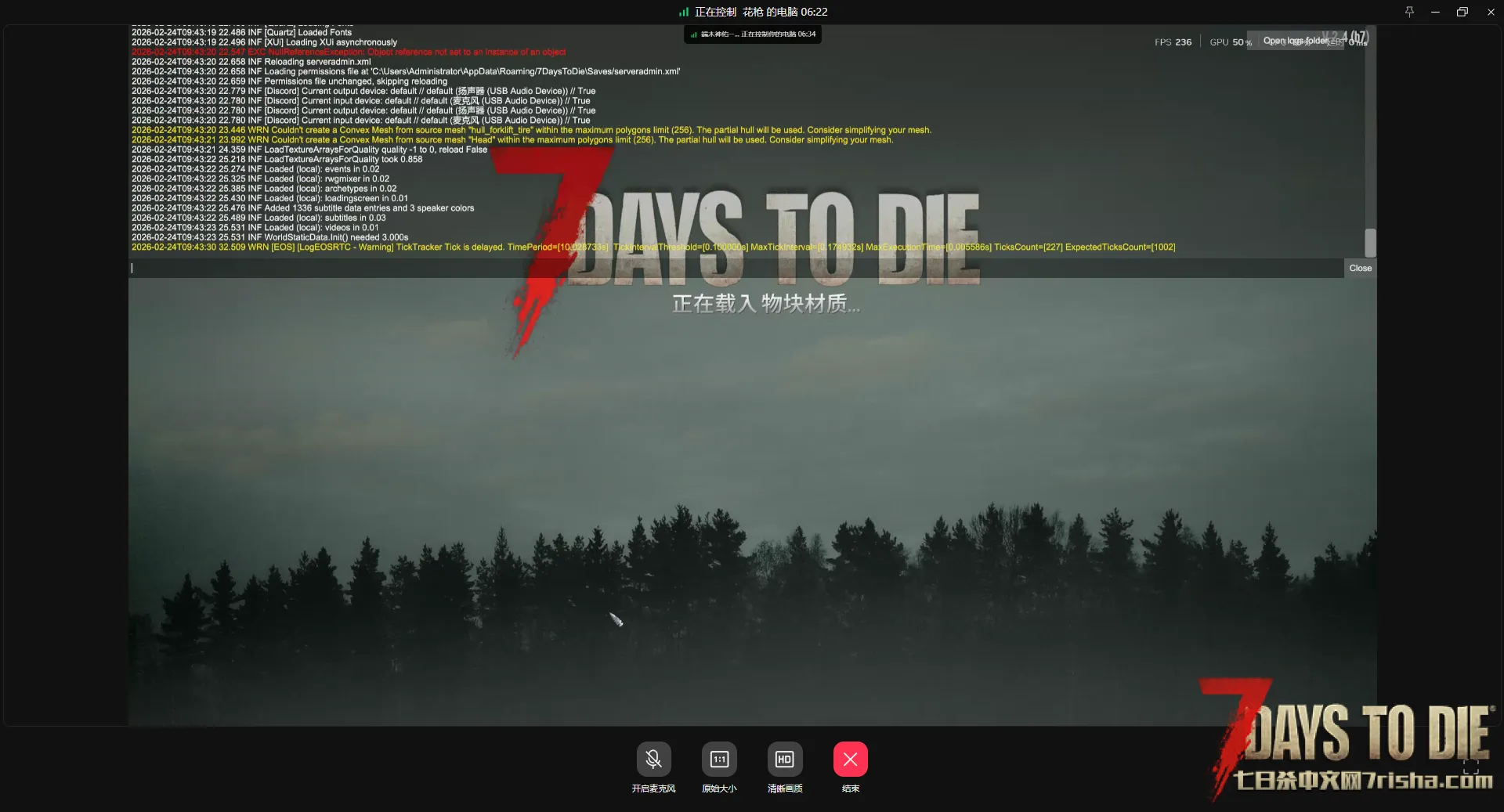Enable the microphone (开启麦克风)
This screenshot has height=812, width=1504.
(x=653, y=760)
